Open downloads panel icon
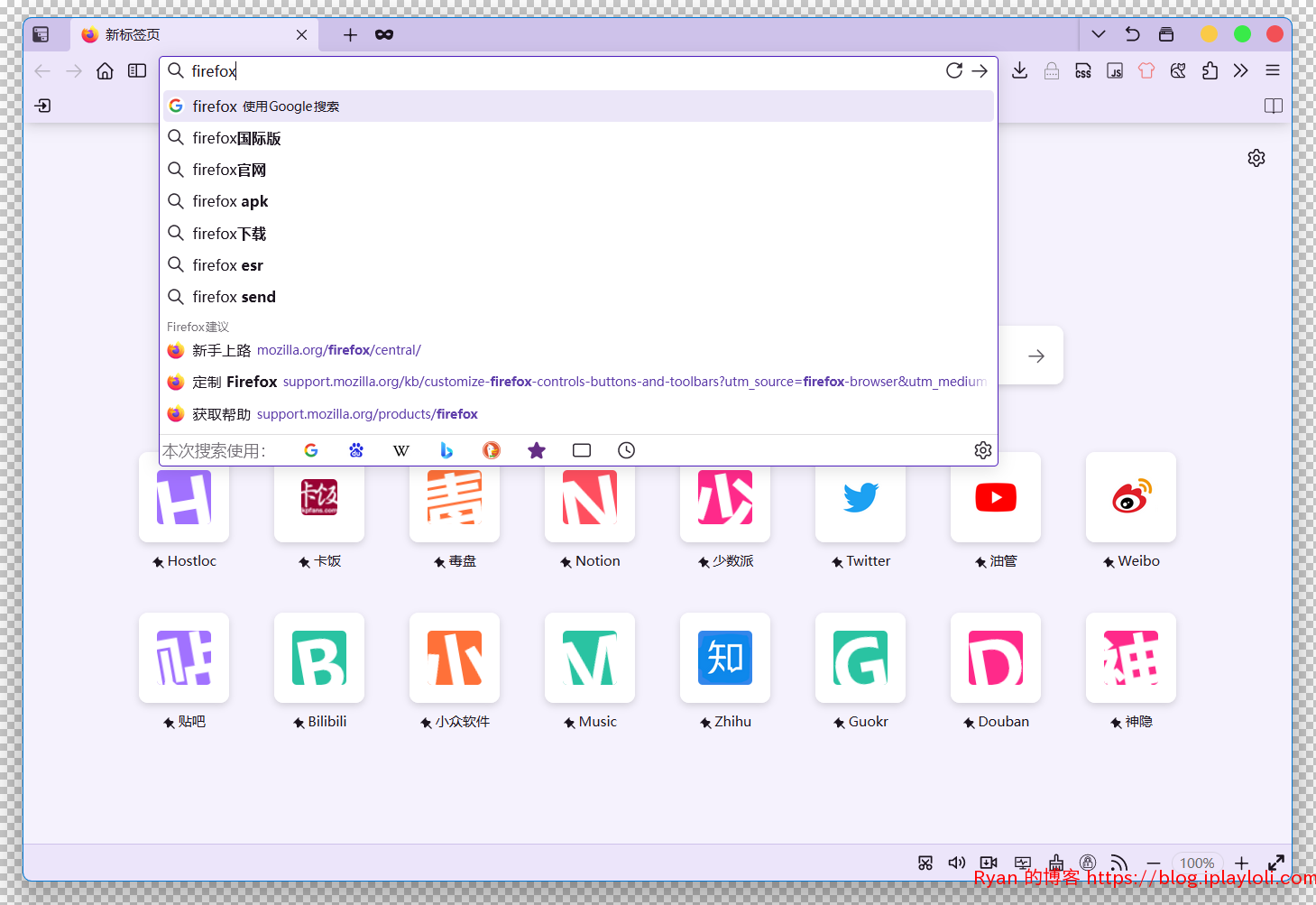 click(x=1020, y=71)
